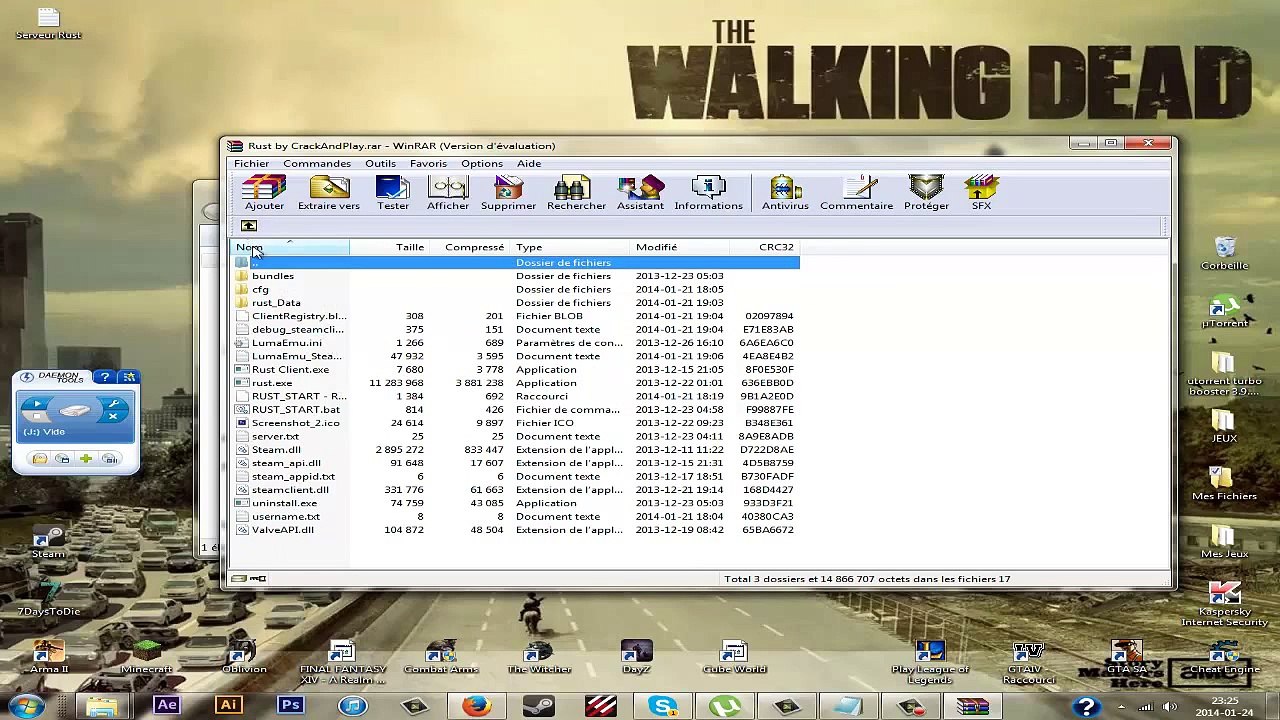1280x720 pixels.
Task: Select the Steam.dll file
Action: pyautogui.click(x=516, y=450)
